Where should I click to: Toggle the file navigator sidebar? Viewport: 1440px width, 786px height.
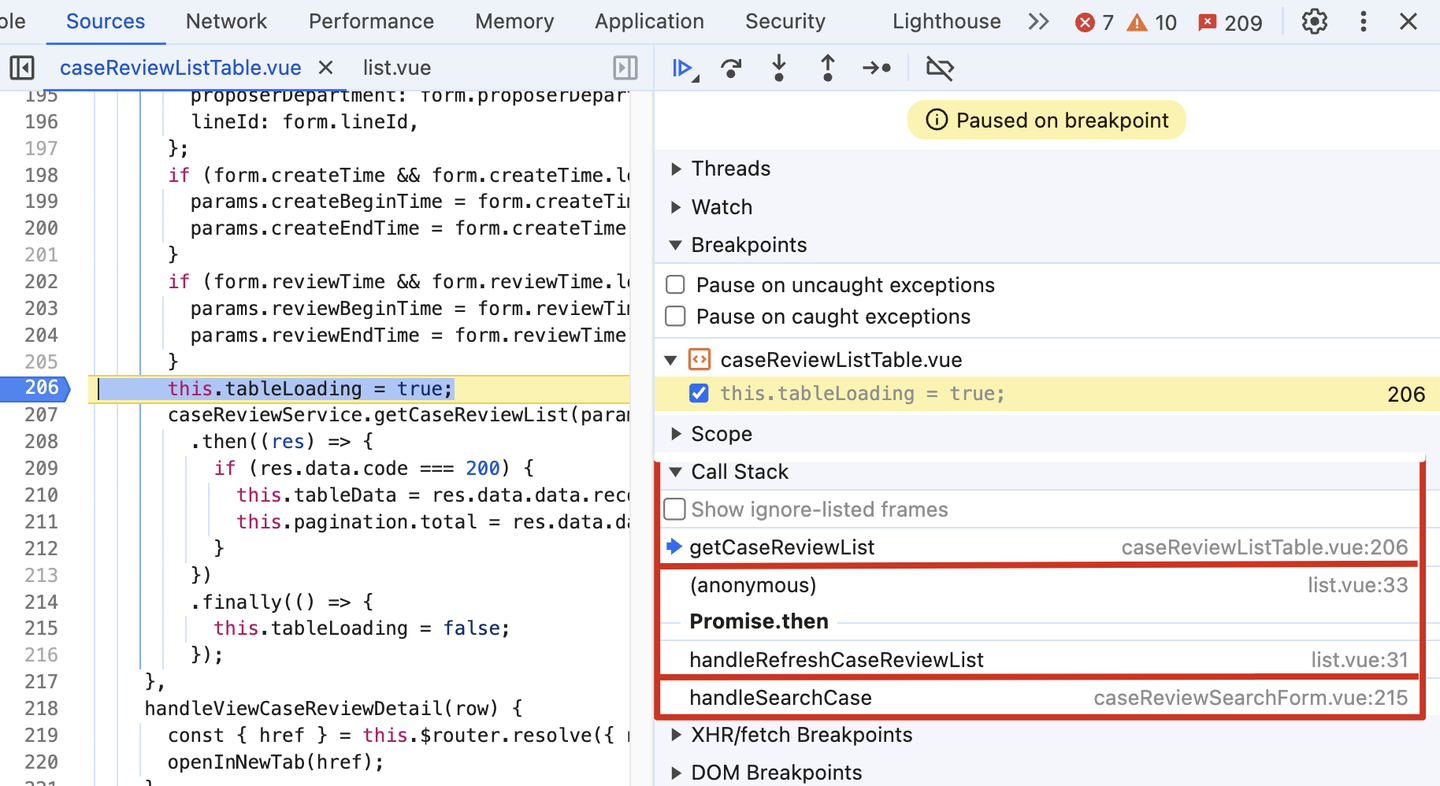22,68
